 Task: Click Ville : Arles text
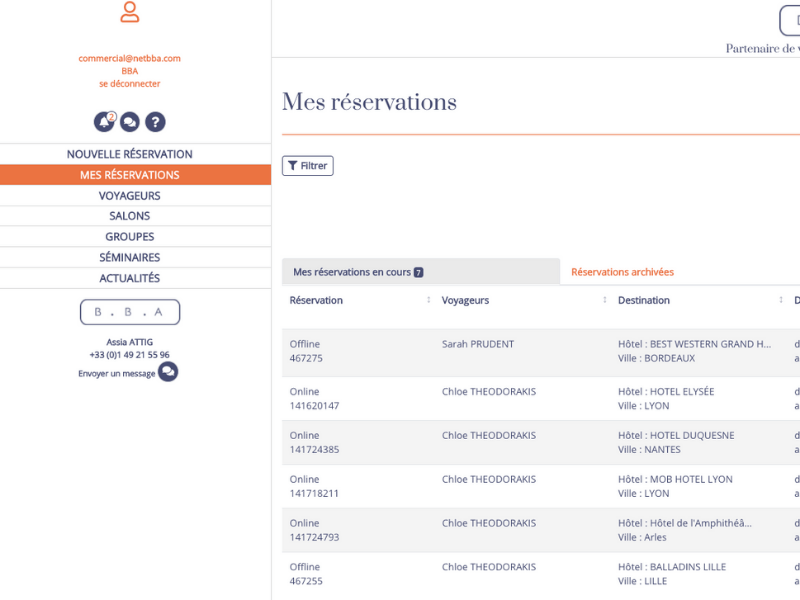tap(642, 537)
